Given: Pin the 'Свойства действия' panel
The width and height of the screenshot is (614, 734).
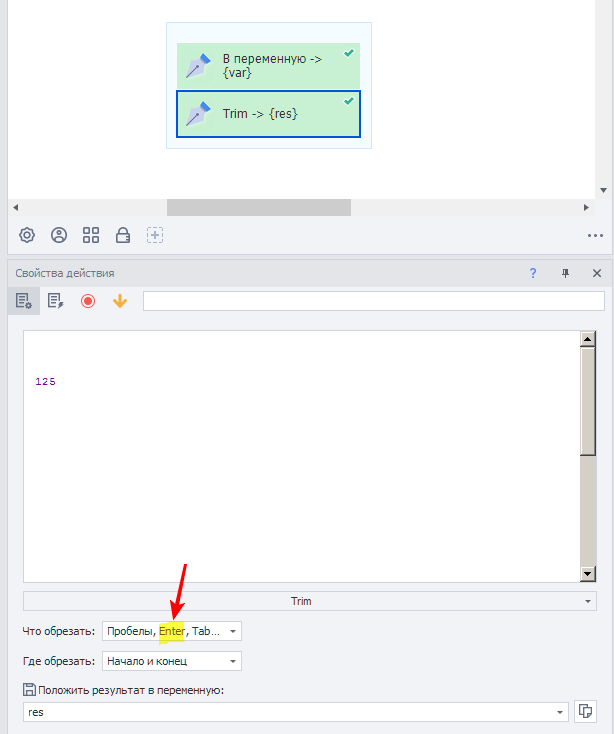Looking at the screenshot, I should coord(565,273).
